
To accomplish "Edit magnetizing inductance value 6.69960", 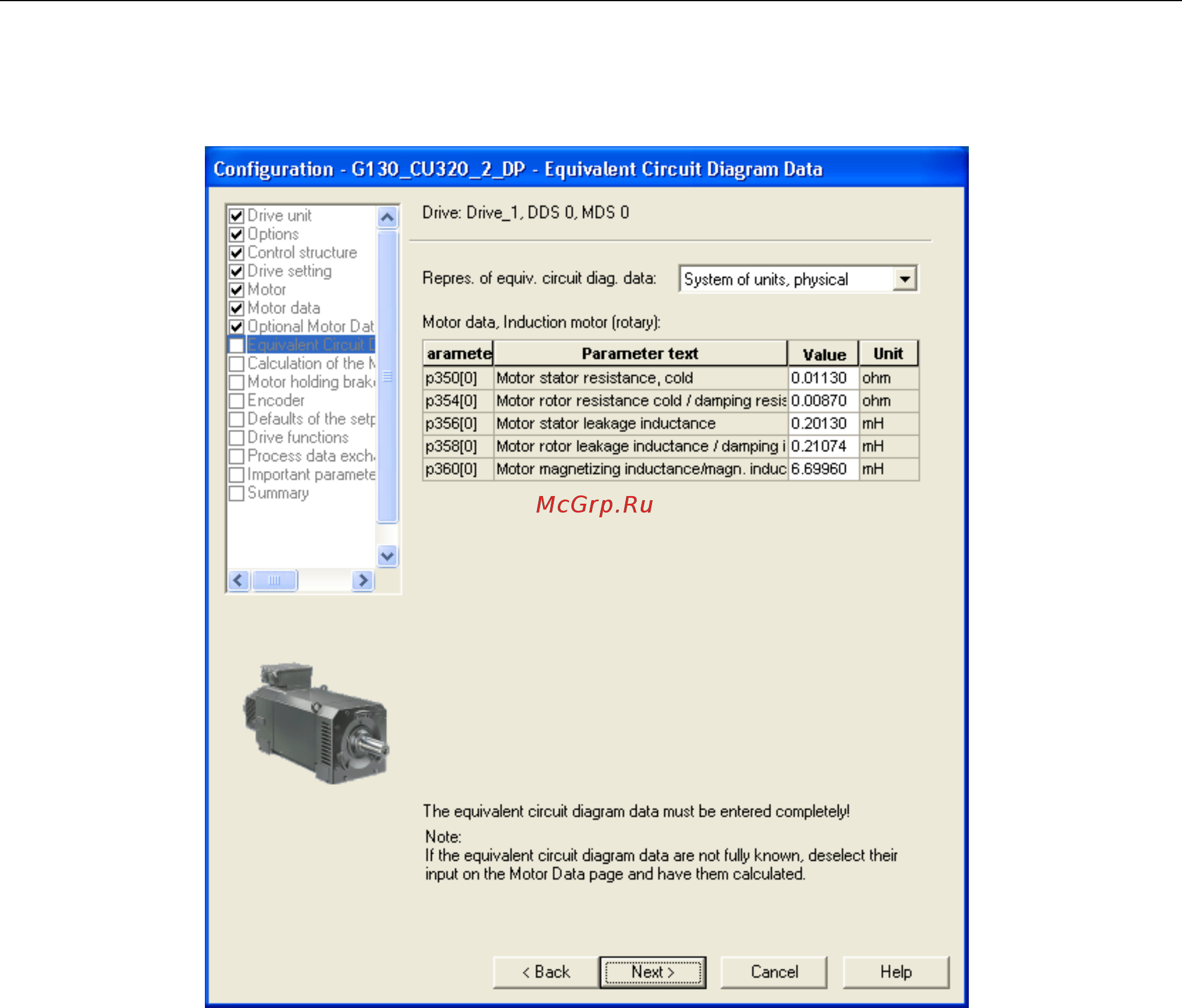I will tap(823, 469).
